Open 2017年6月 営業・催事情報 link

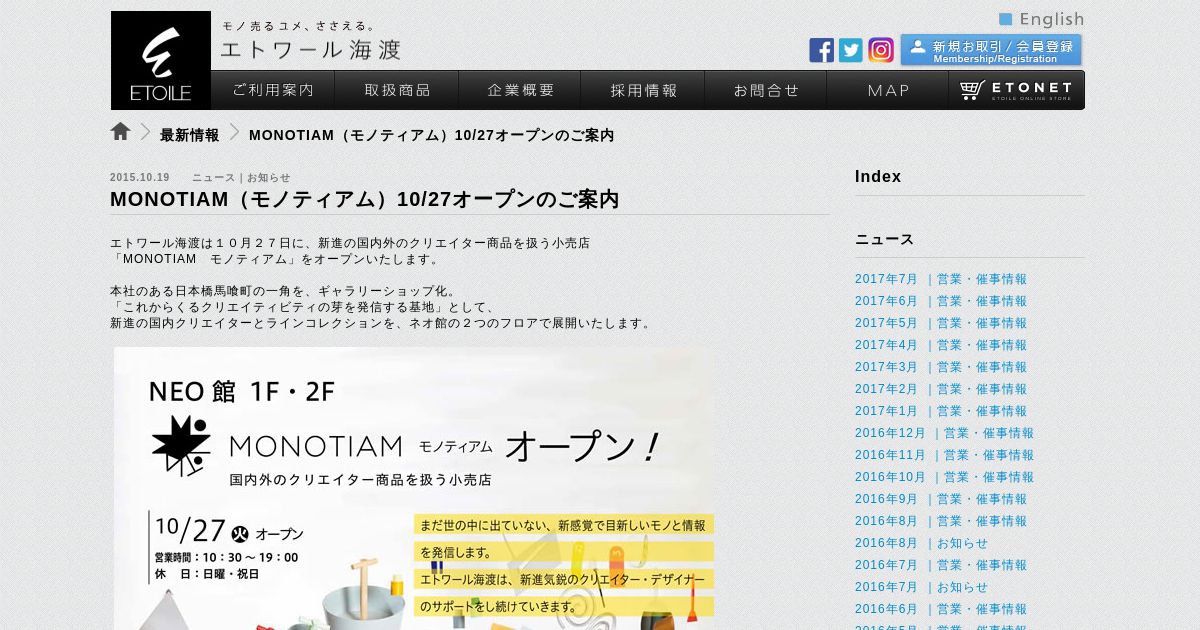click(x=941, y=301)
